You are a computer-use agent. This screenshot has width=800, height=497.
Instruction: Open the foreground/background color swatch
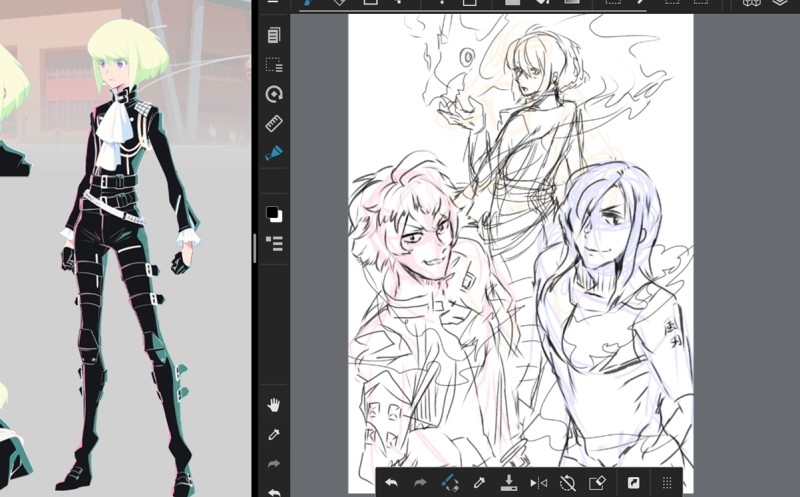tap(274, 214)
